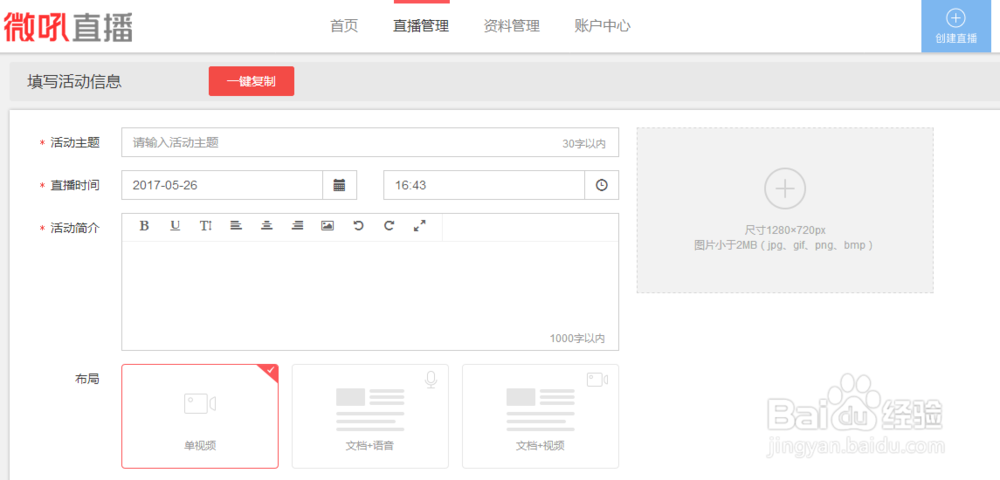This screenshot has width=1000, height=480.
Task: Apply underline formatting in the editor
Action: 175,226
